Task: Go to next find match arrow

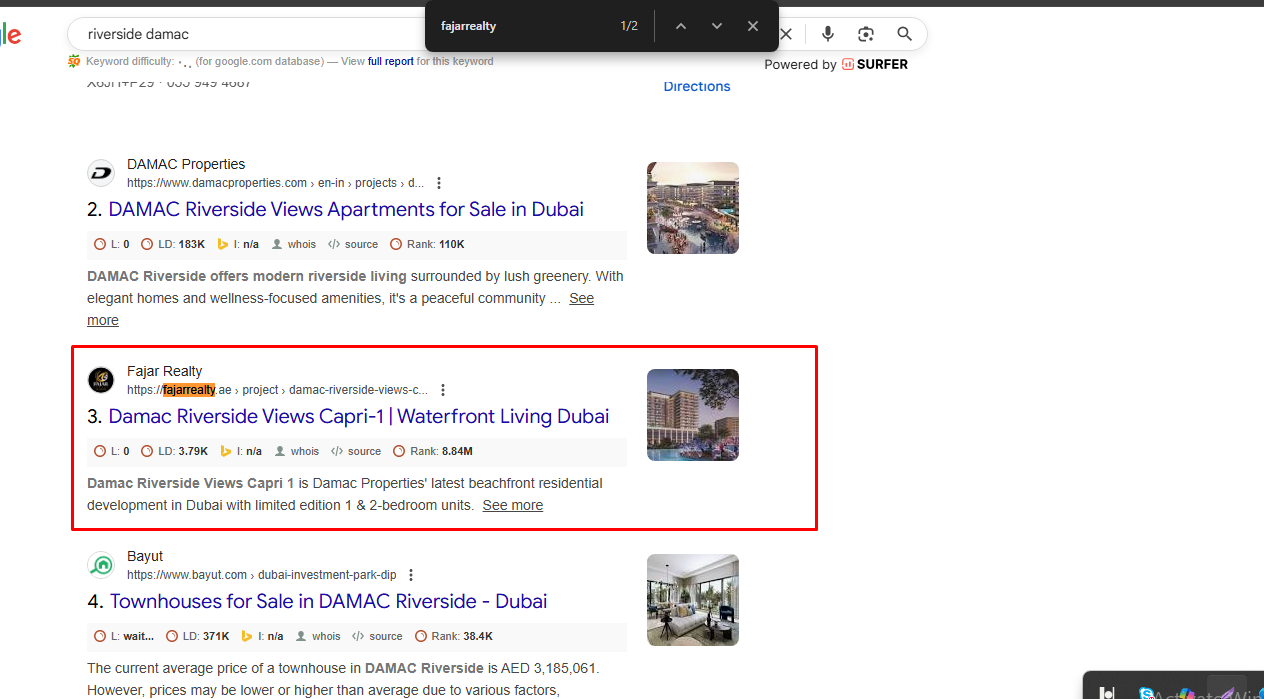Action: tap(717, 26)
